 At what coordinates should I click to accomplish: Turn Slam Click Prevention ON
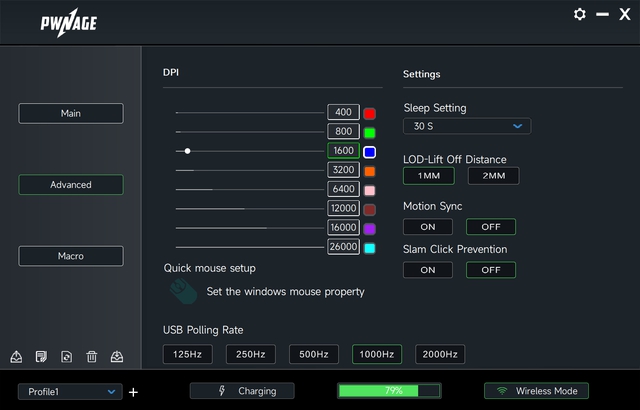(x=428, y=270)
